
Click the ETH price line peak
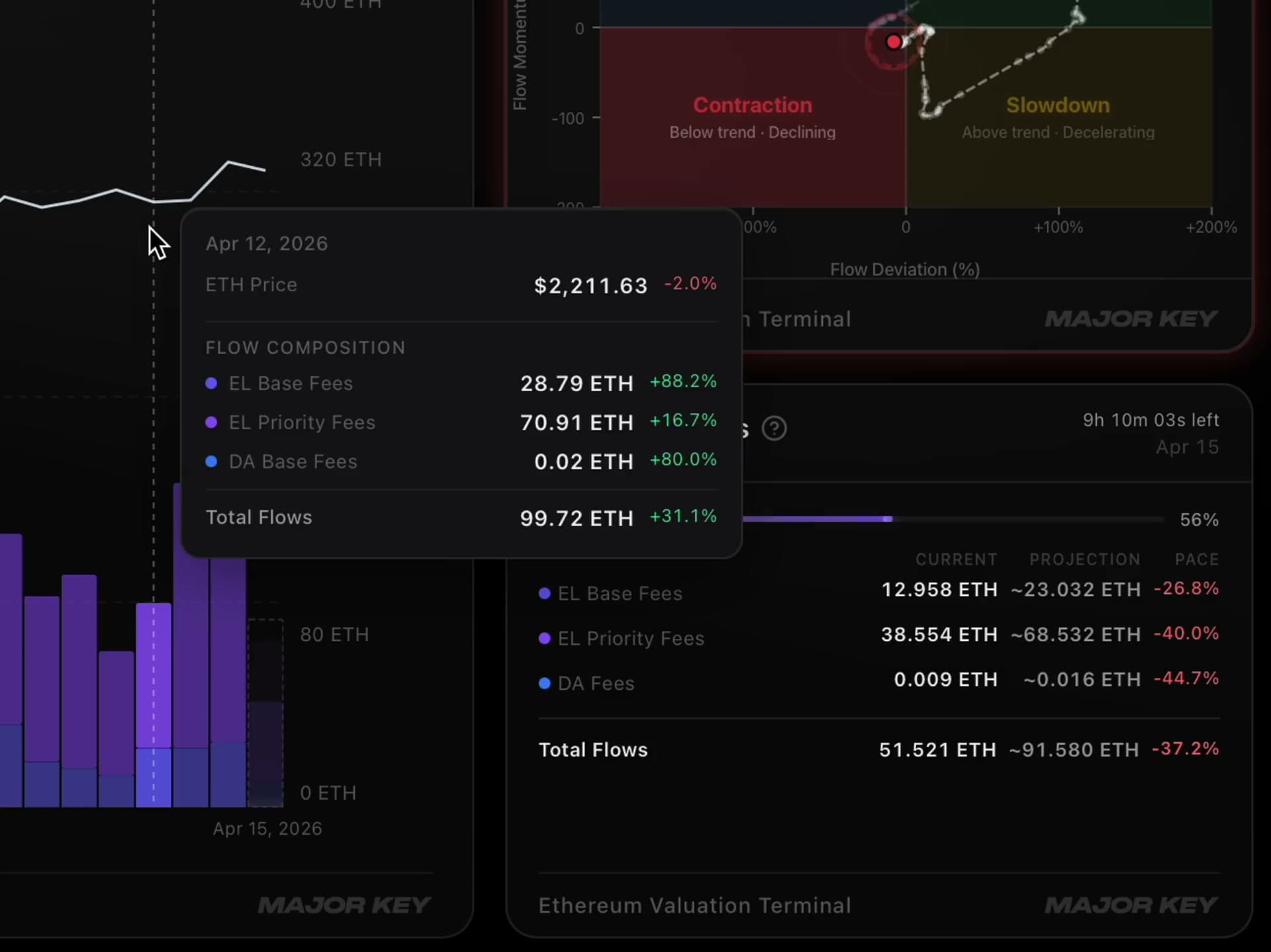[229, 162]
